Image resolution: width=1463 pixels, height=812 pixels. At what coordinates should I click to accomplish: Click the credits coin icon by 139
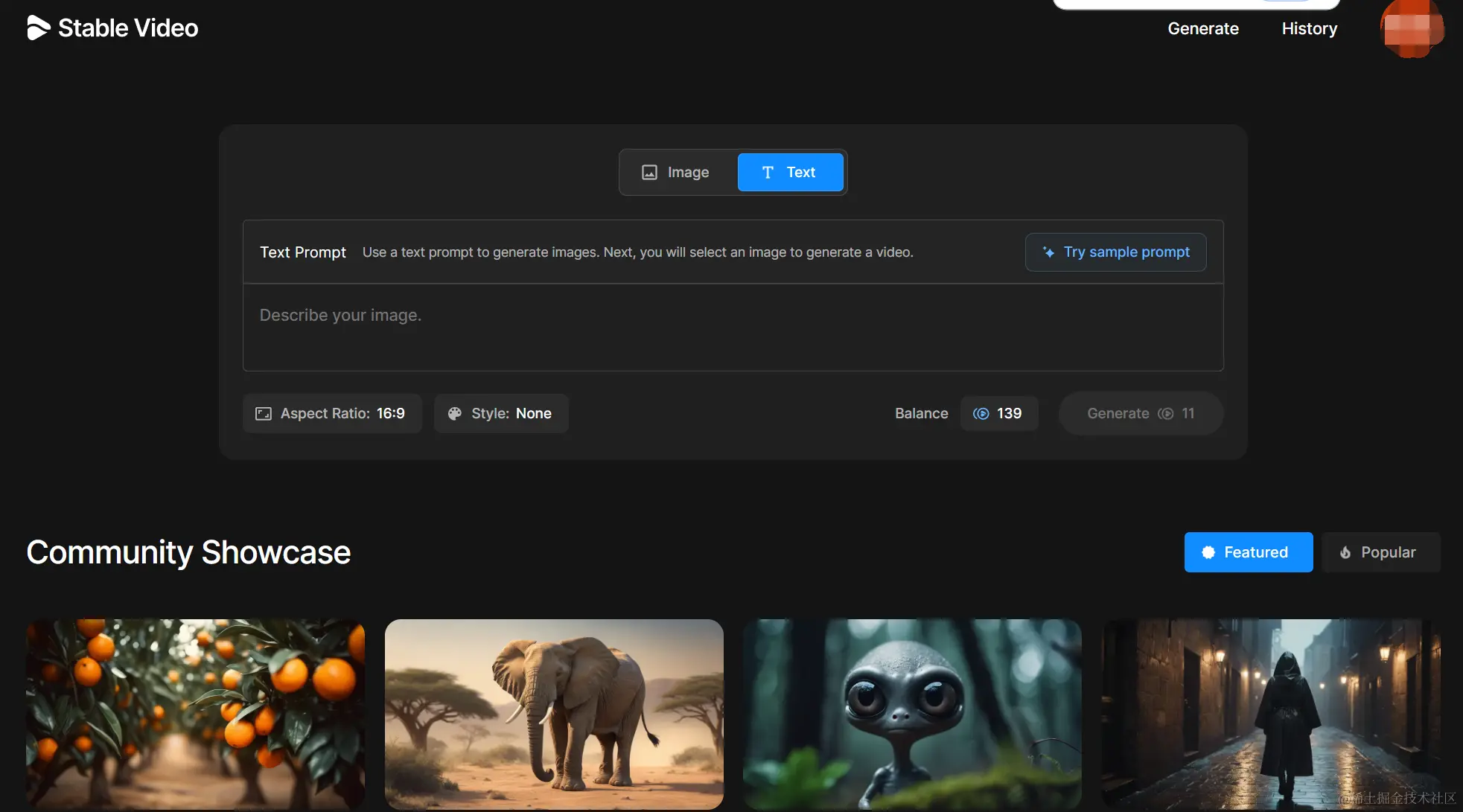pos(981,414)
